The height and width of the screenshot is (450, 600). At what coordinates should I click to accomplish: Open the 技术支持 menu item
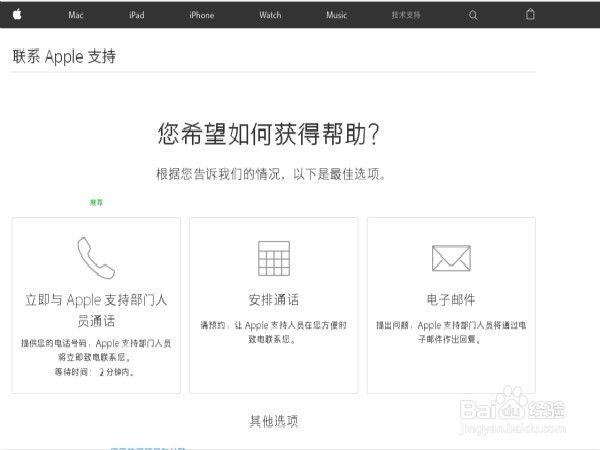click(x=406, y=15)
